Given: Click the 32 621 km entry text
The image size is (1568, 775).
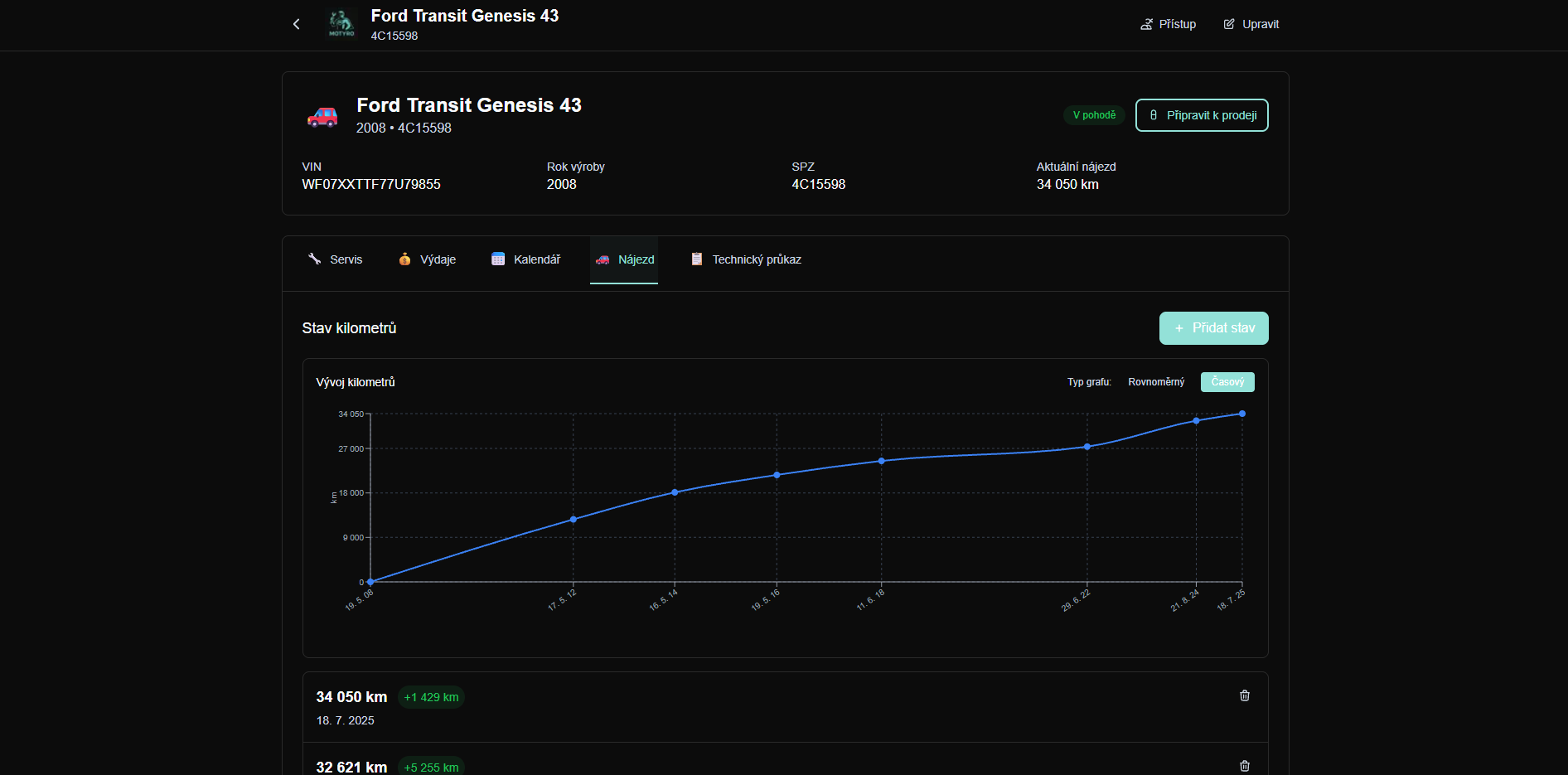Looking at the screenshot, I should (351, 767).
